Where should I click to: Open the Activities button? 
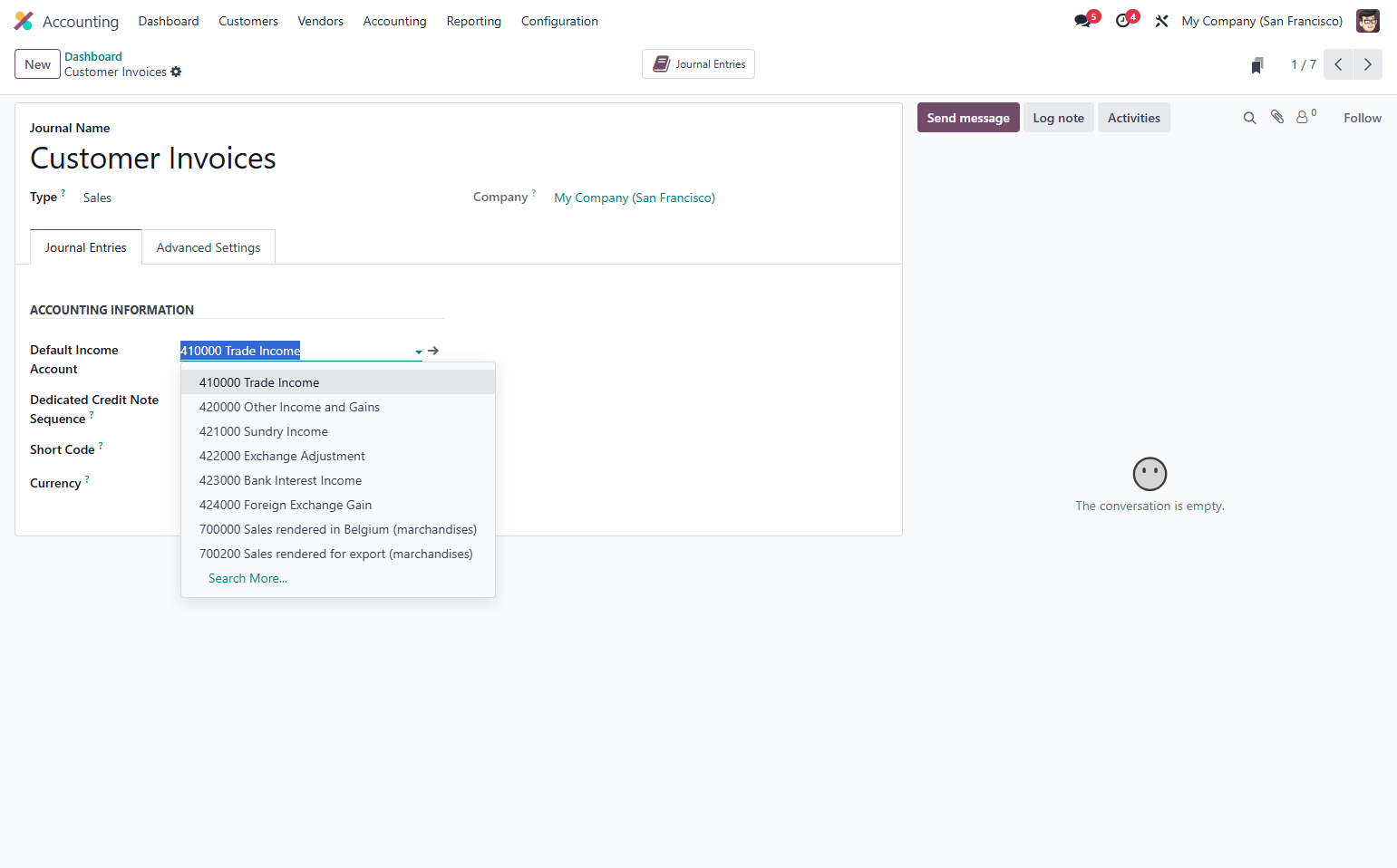pyautogui.click(x=1133, y=118)
